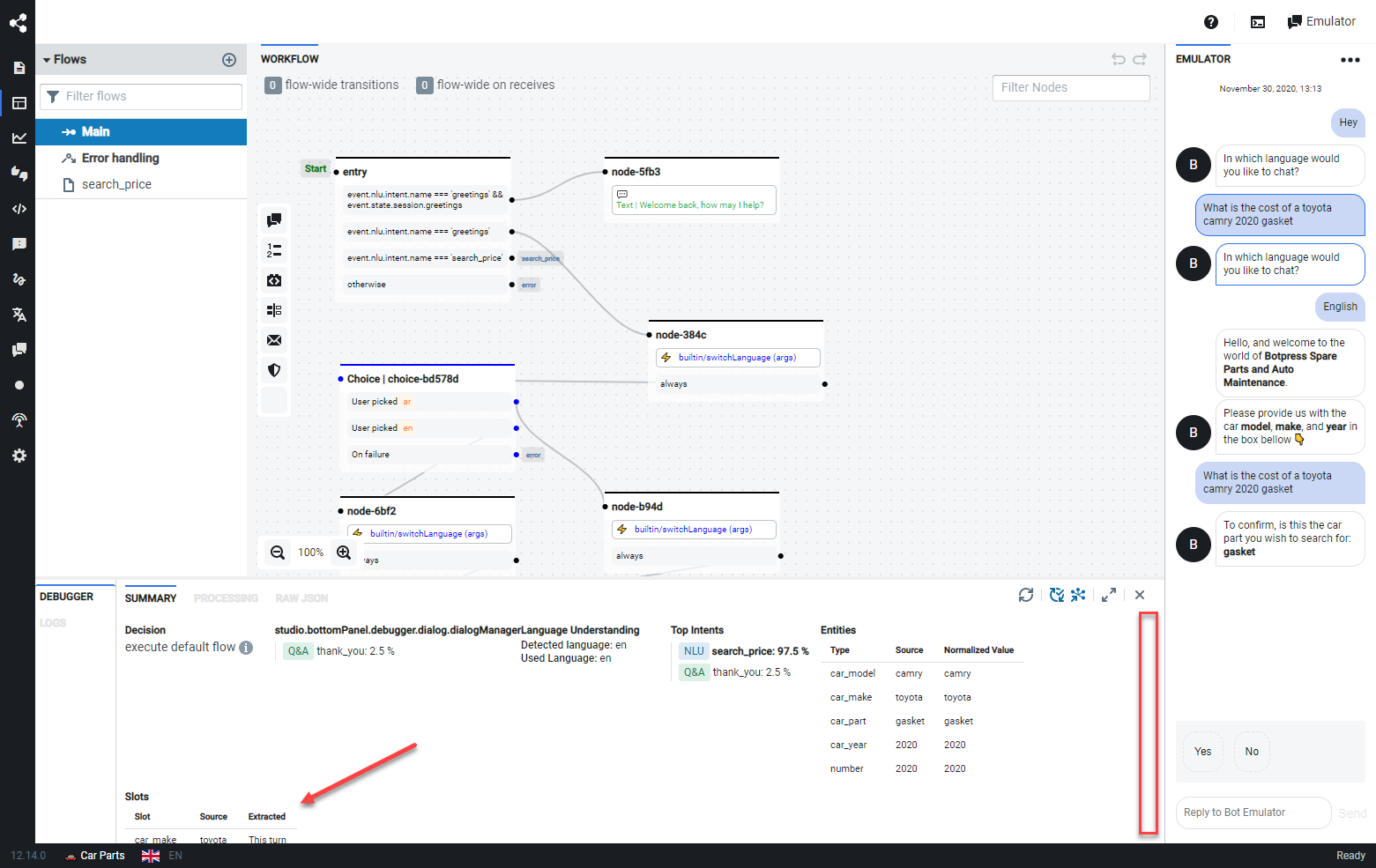The image size is (1376, 868).
Task: Switch to the Logs tab in debugger
Action: [53, 623]
